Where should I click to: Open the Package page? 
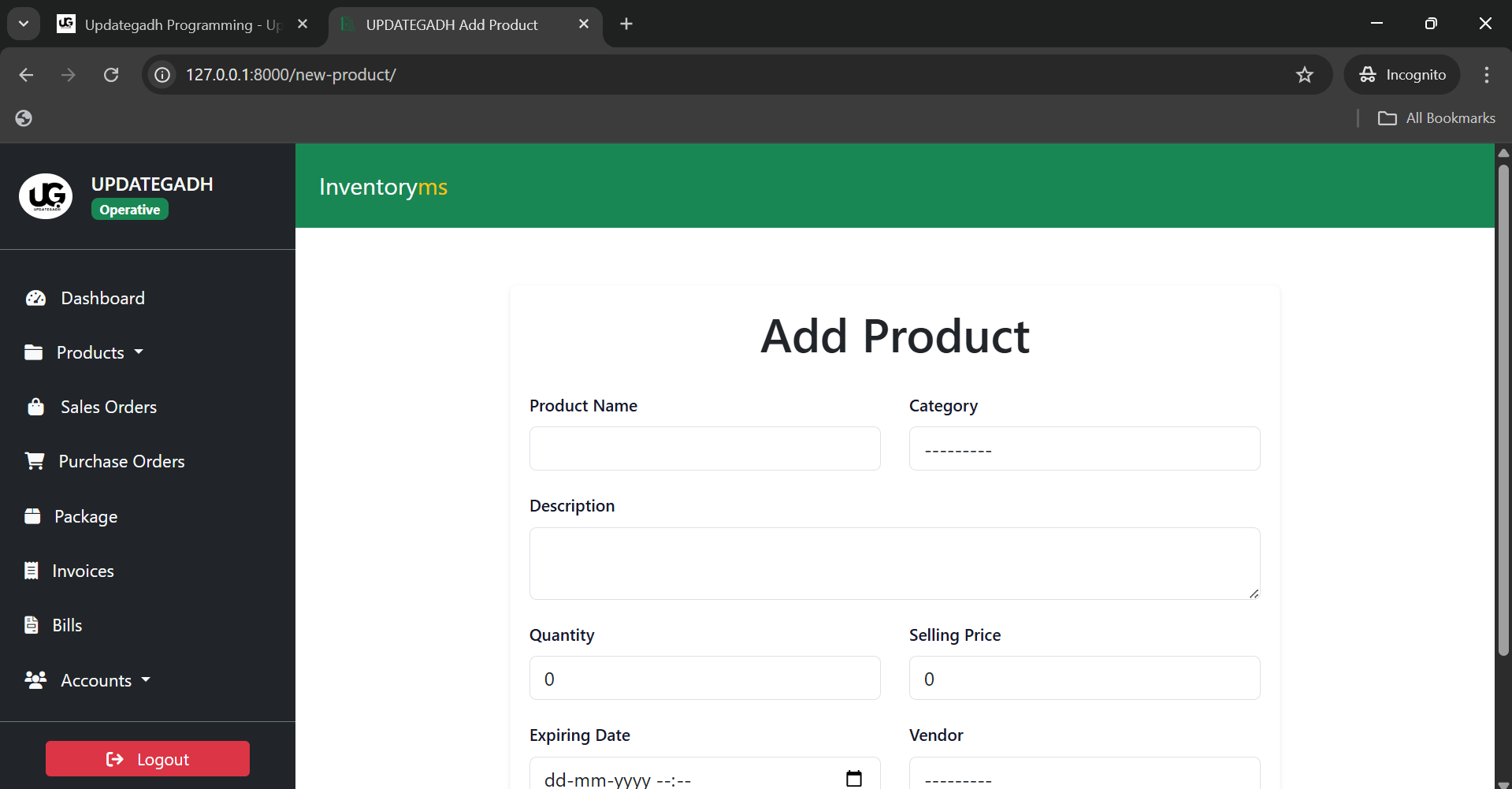point(86,516)
